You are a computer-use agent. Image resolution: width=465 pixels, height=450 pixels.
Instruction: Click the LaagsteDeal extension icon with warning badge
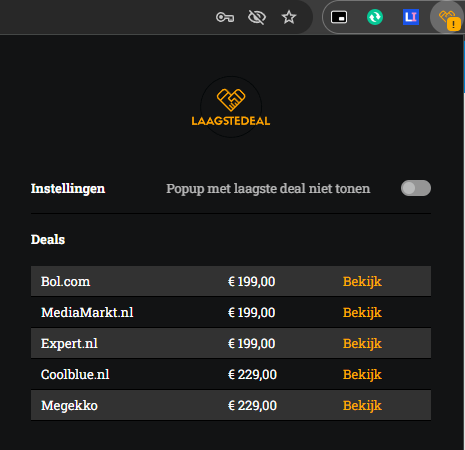pos(448,18)
